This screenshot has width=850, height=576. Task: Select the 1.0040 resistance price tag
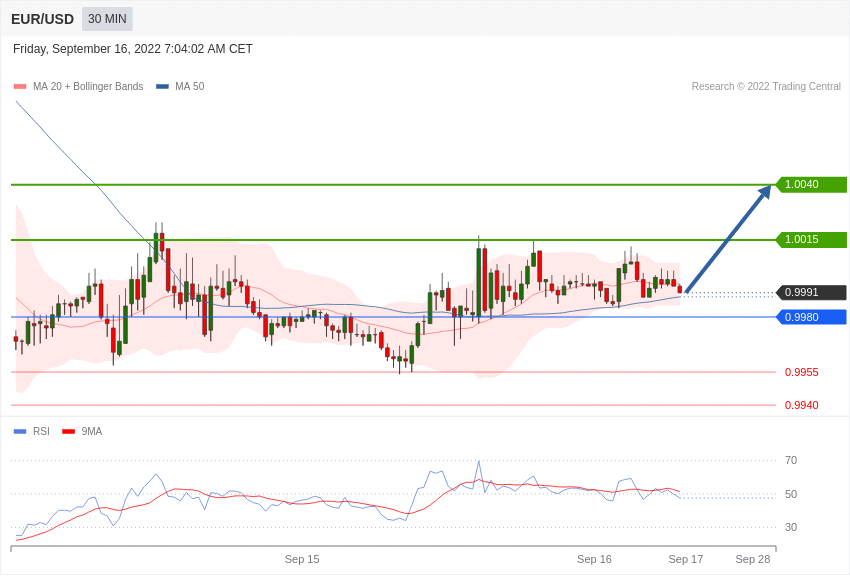click(x=812, y=185)
